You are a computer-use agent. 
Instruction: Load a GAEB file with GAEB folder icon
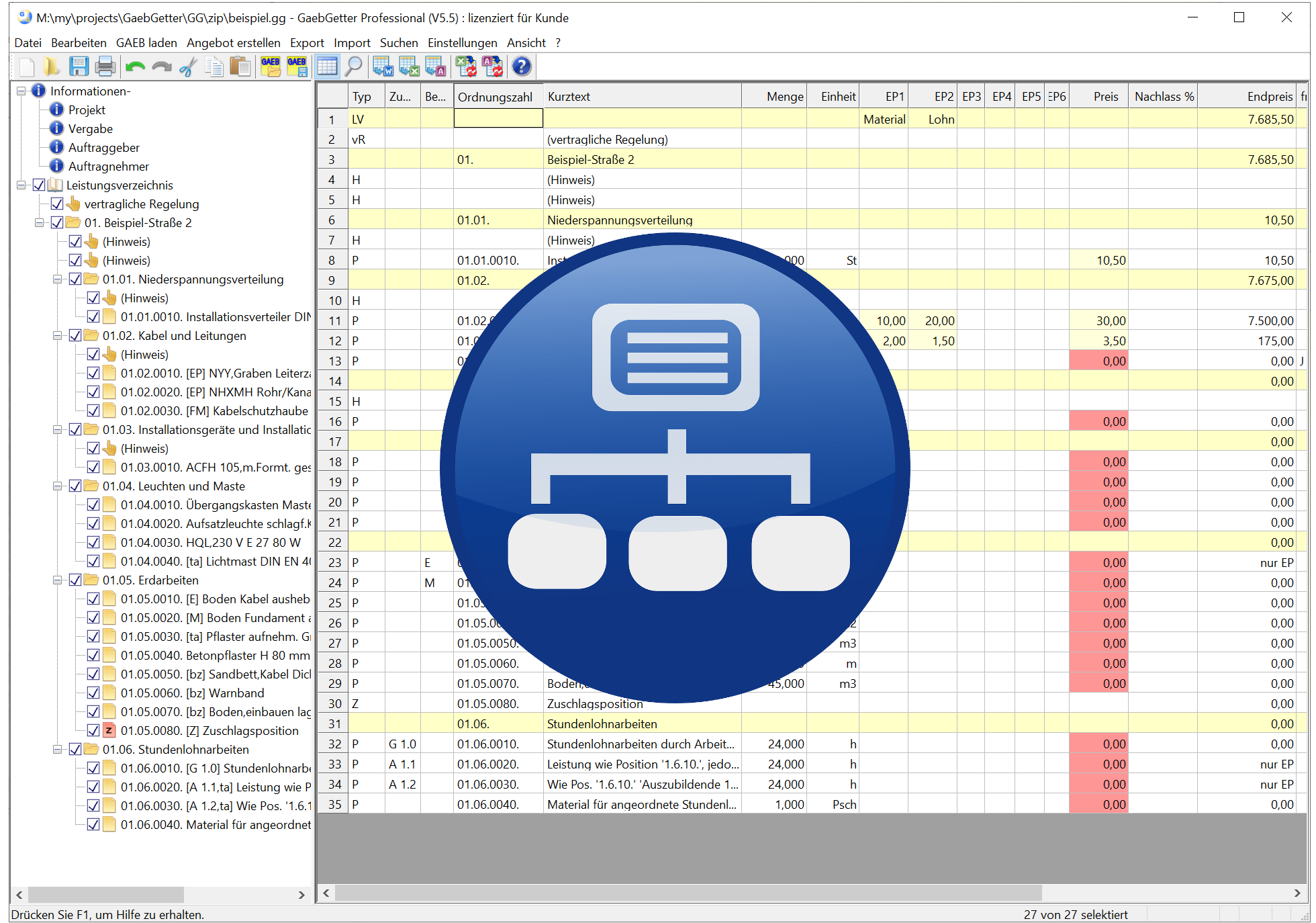[x=271, y=67]
